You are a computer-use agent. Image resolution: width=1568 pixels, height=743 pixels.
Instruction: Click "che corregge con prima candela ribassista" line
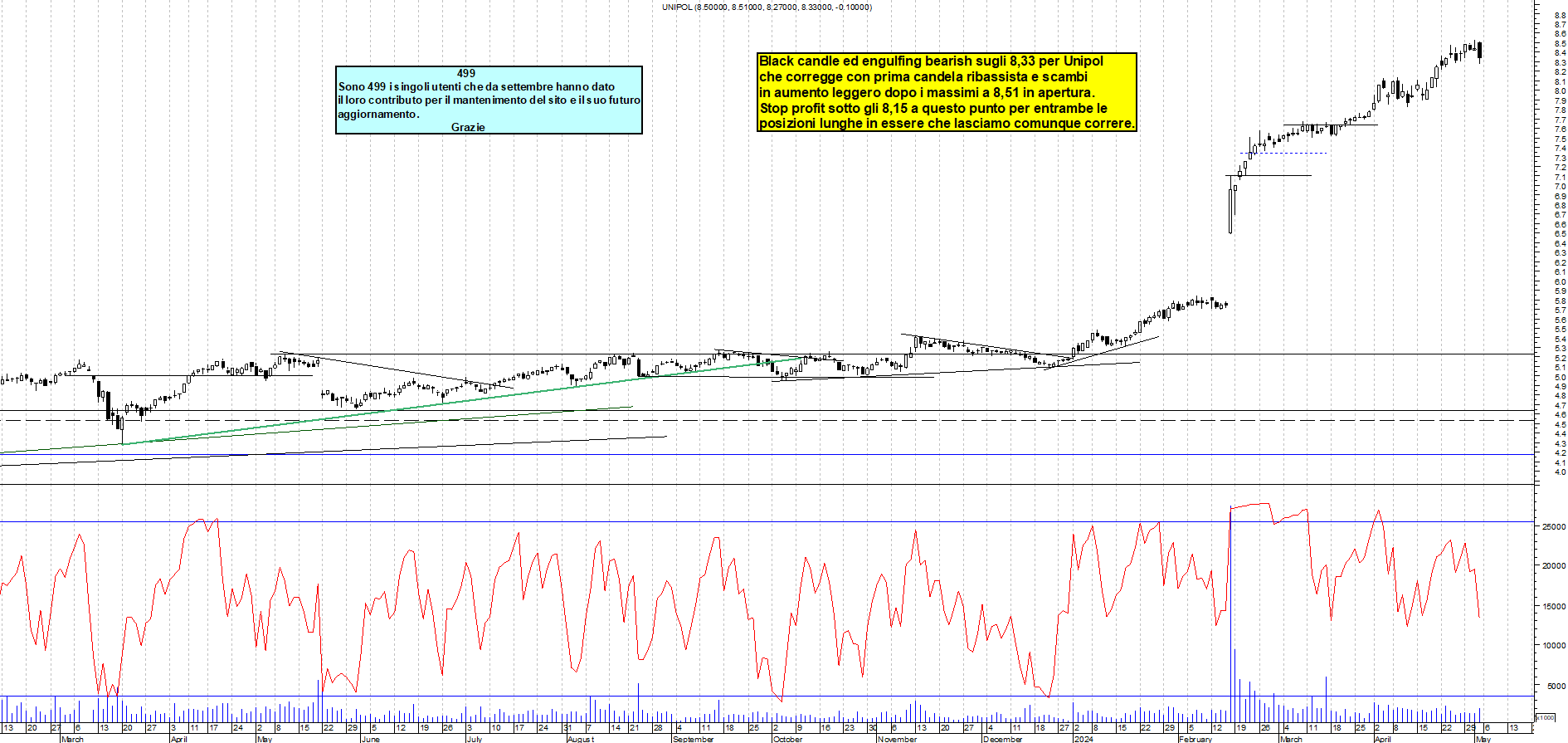click(x=923, y=76)
